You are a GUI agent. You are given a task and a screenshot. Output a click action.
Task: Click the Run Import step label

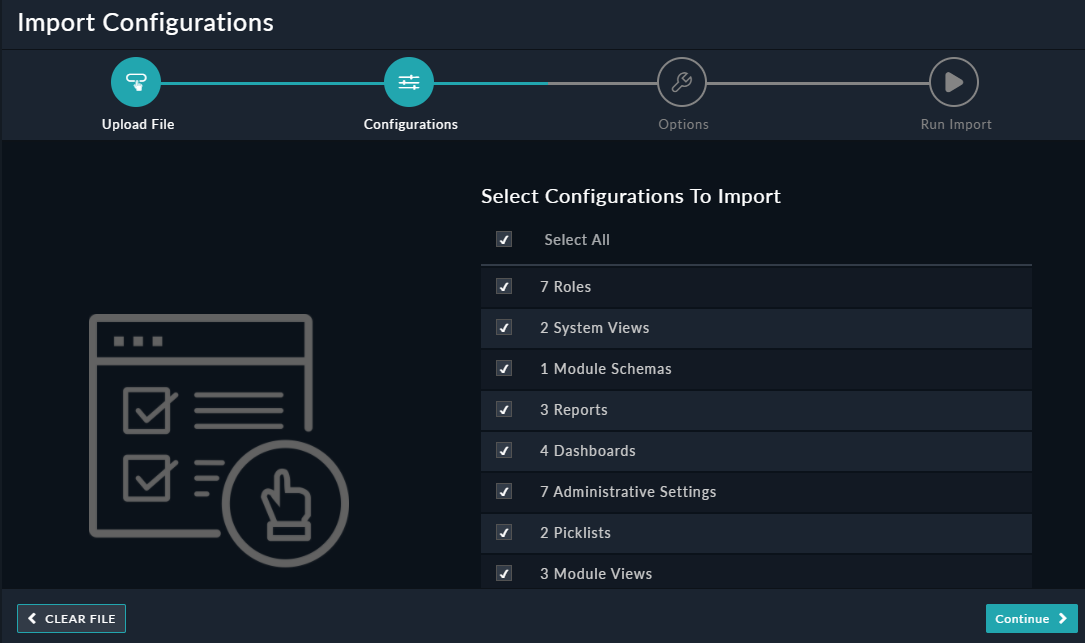pos(955,124)
